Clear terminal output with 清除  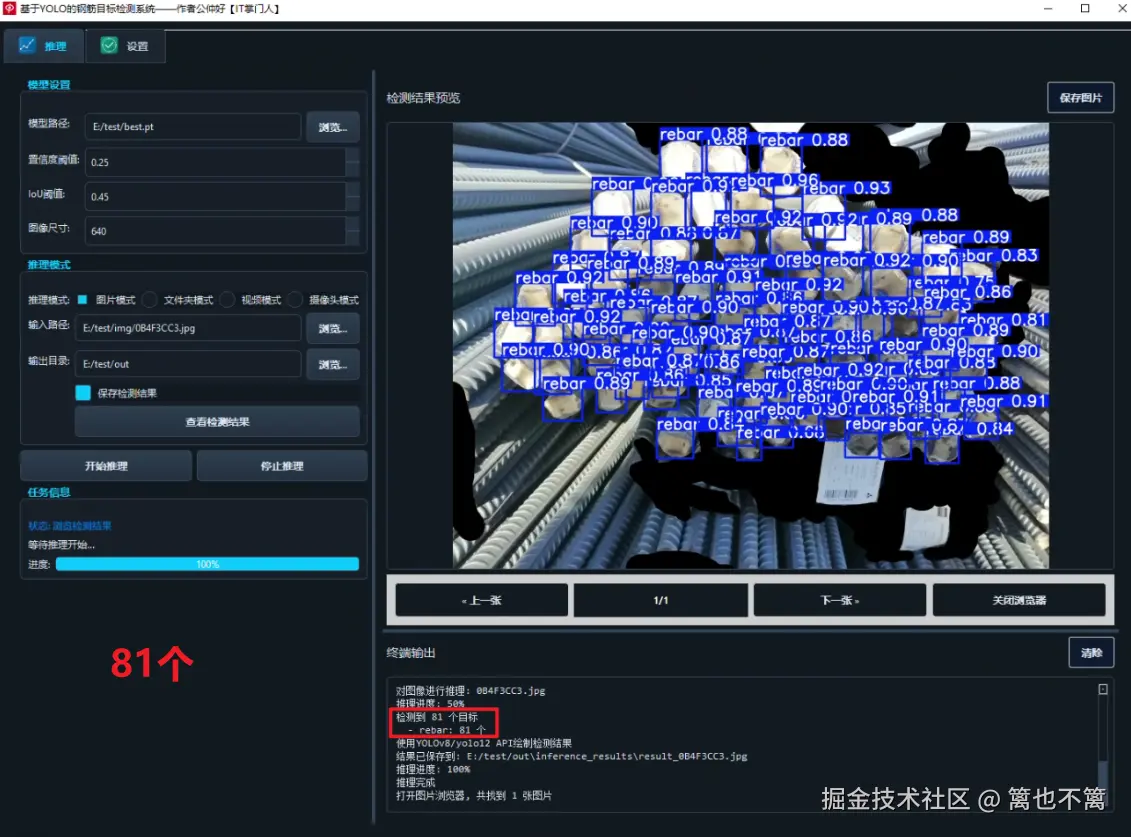tap(1091, 652)
